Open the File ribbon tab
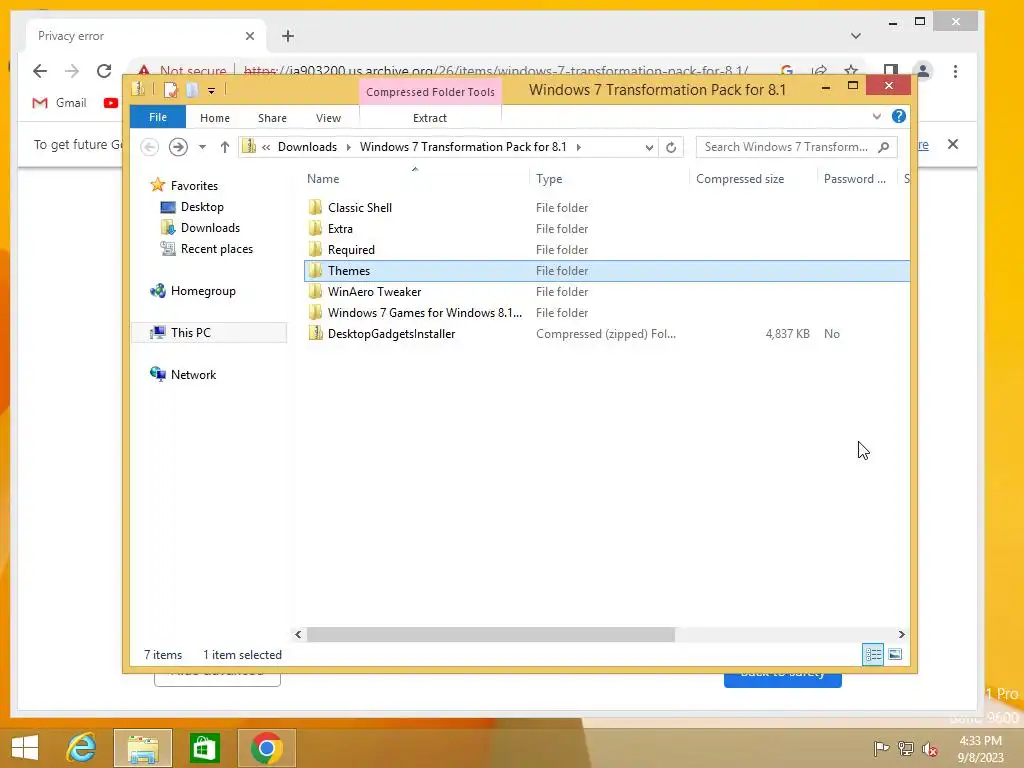 (x=157, y=117)
